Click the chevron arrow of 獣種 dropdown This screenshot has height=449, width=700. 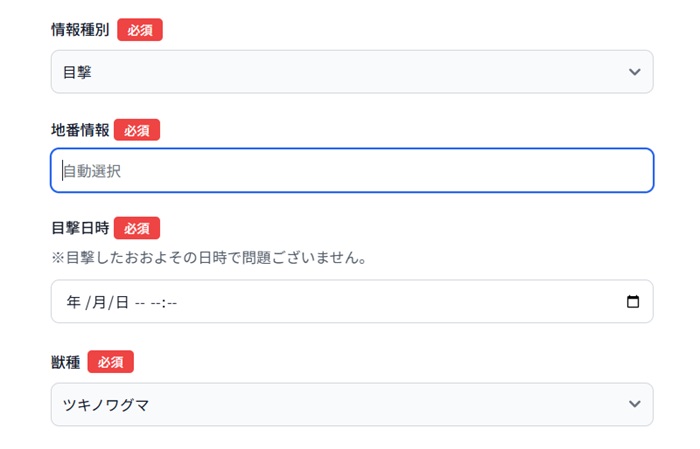click(634, 404)
